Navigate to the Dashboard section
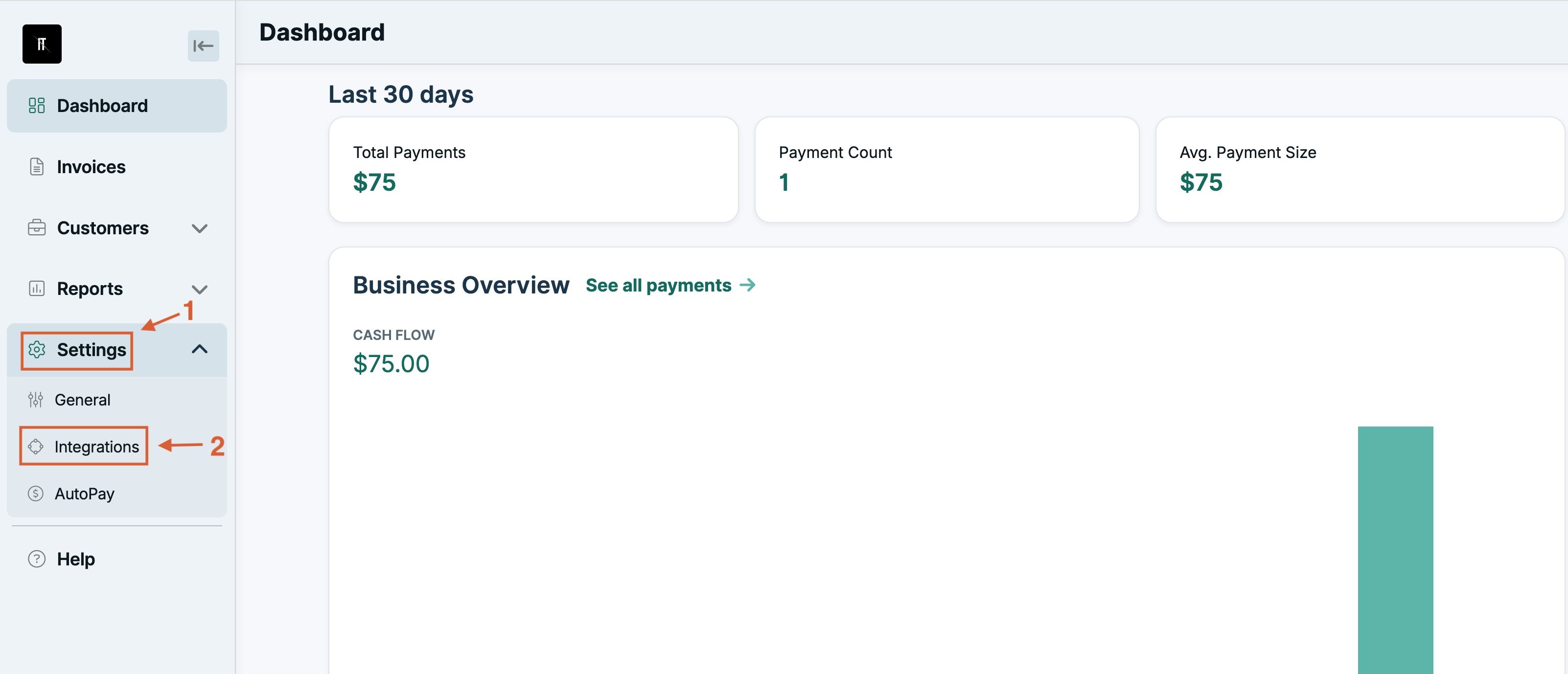Screen dimensions: 1568x674 [102, 105]
